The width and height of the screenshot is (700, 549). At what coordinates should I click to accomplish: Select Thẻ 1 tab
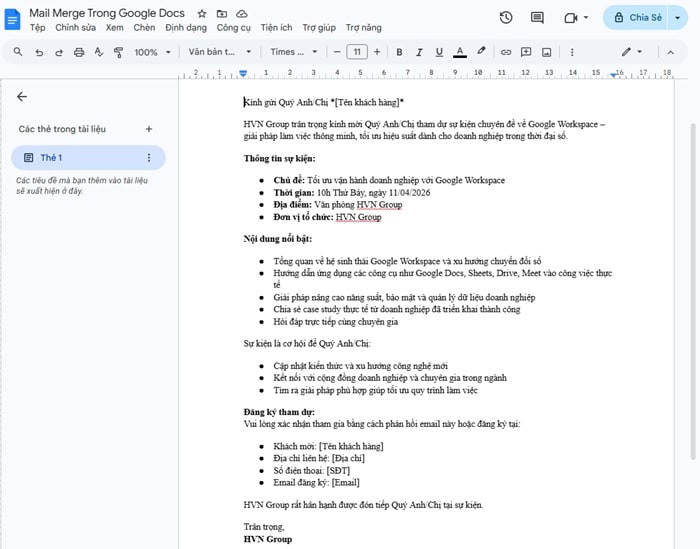(x=88, y=158)
